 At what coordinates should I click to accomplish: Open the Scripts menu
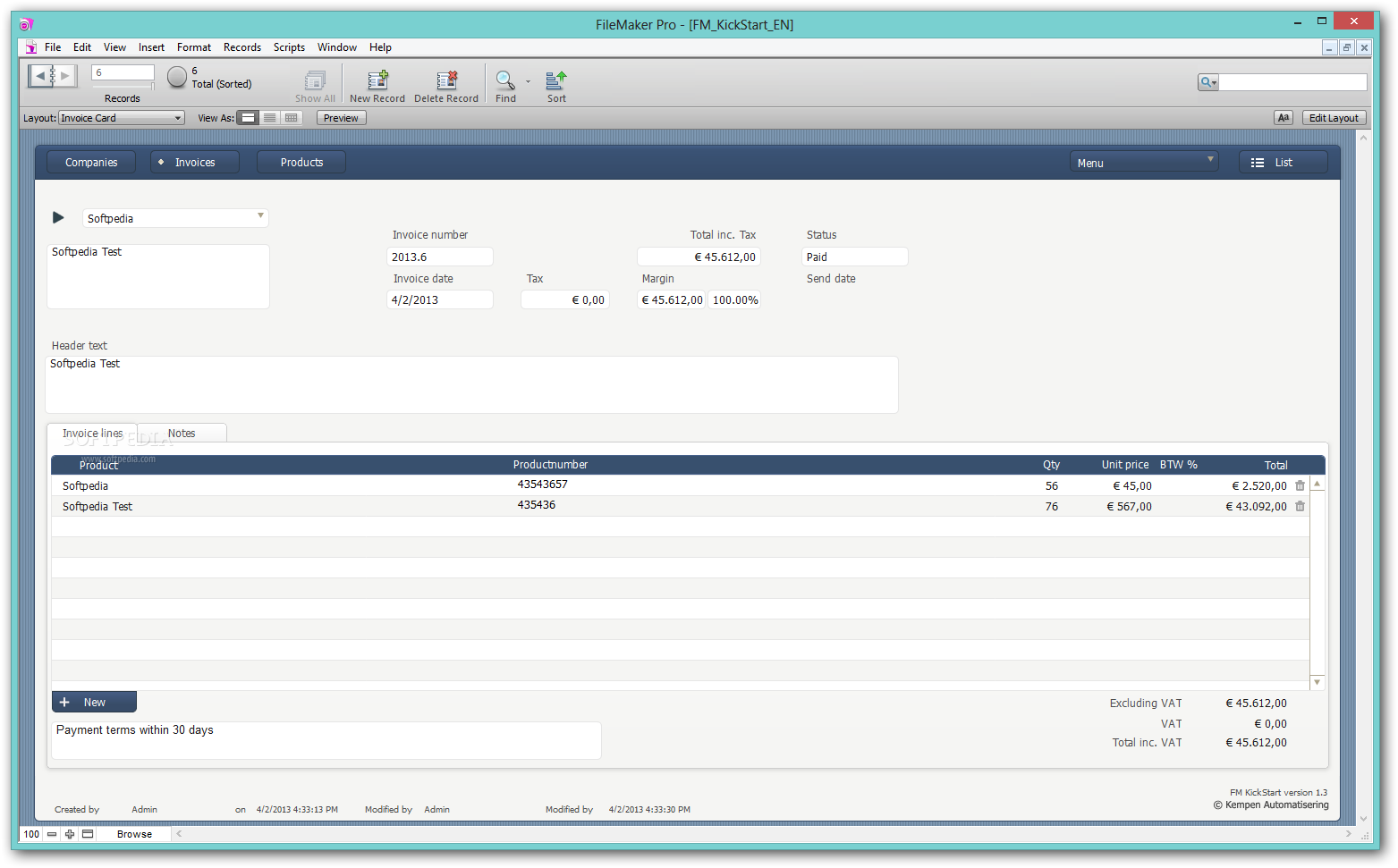(289, 47)
